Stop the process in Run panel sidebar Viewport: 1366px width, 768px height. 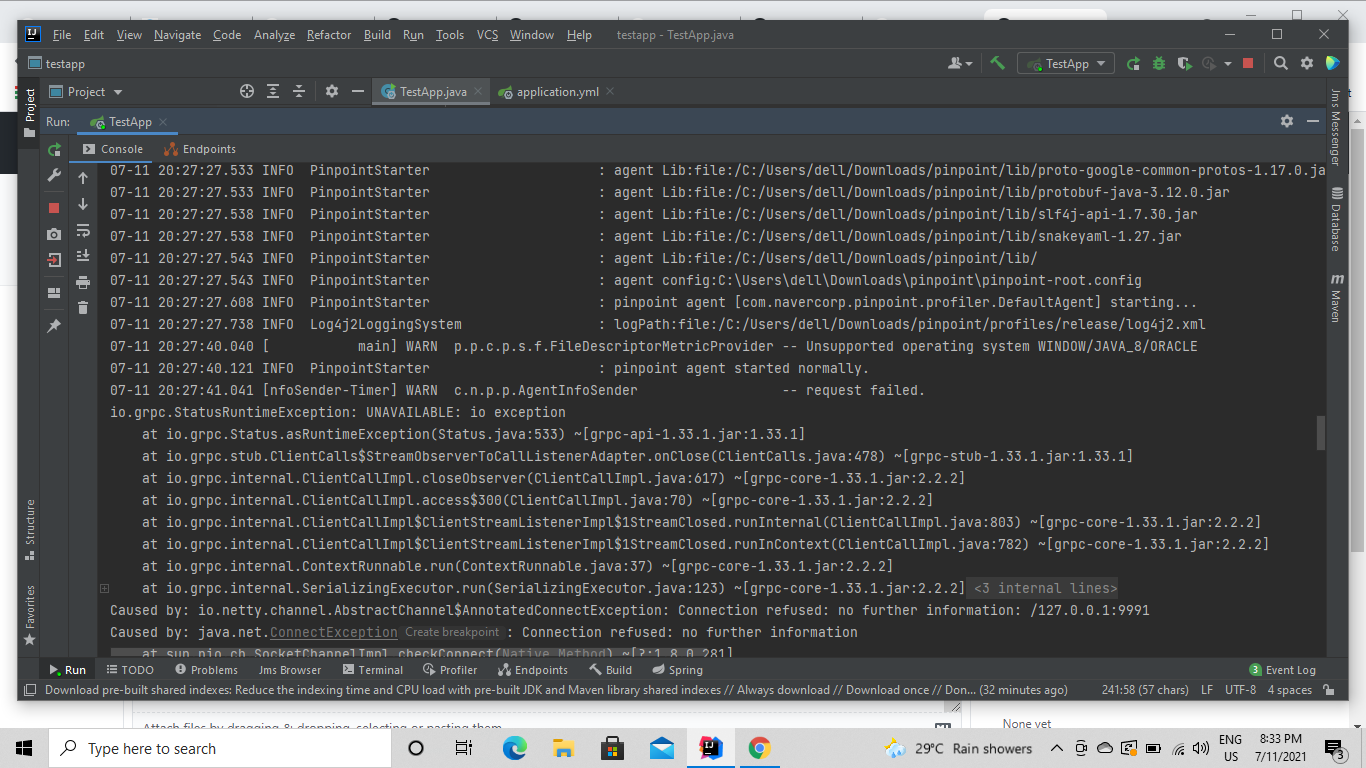click(54, 208)
